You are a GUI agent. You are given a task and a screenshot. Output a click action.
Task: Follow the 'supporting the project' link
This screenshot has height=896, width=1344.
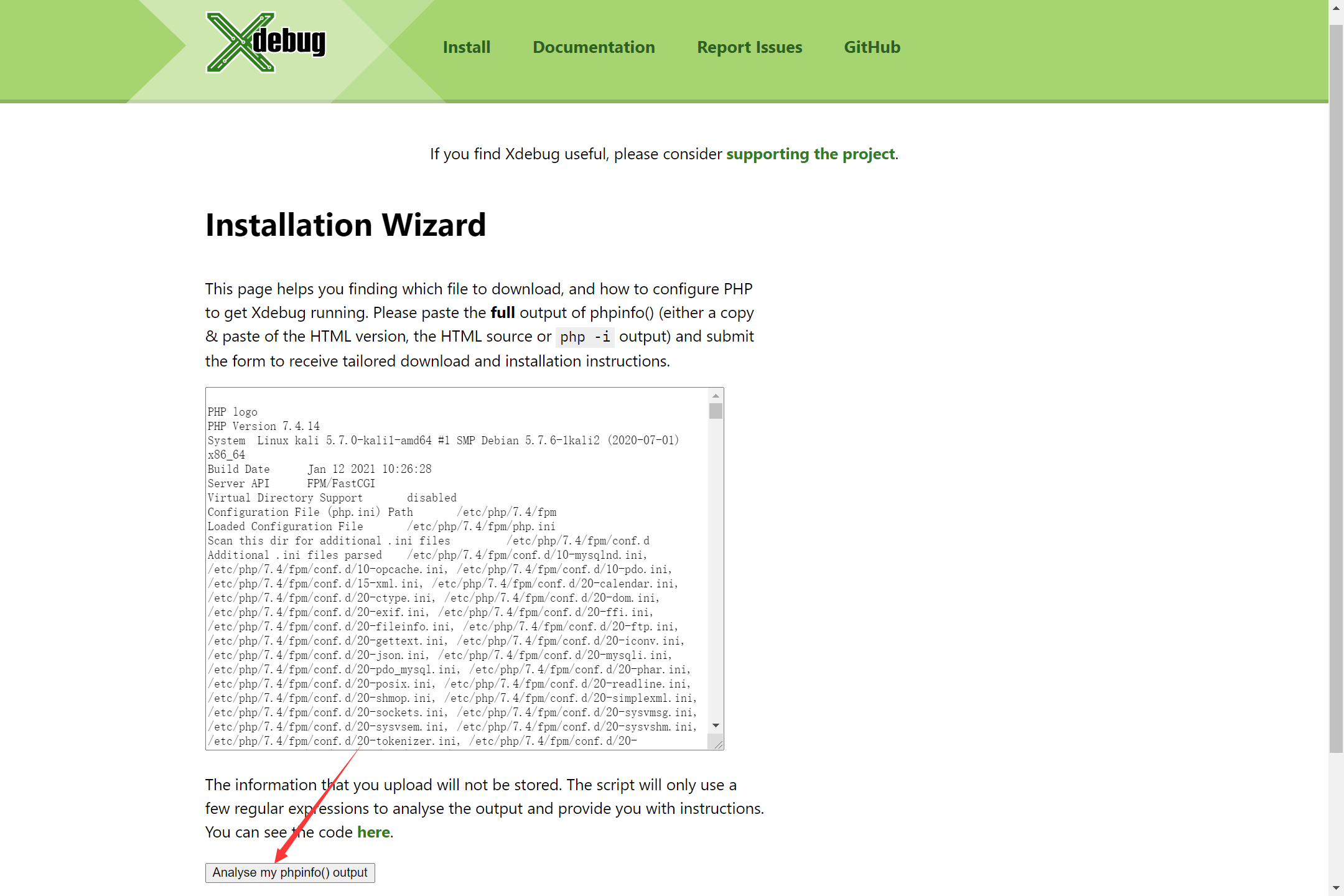[810, 154]
